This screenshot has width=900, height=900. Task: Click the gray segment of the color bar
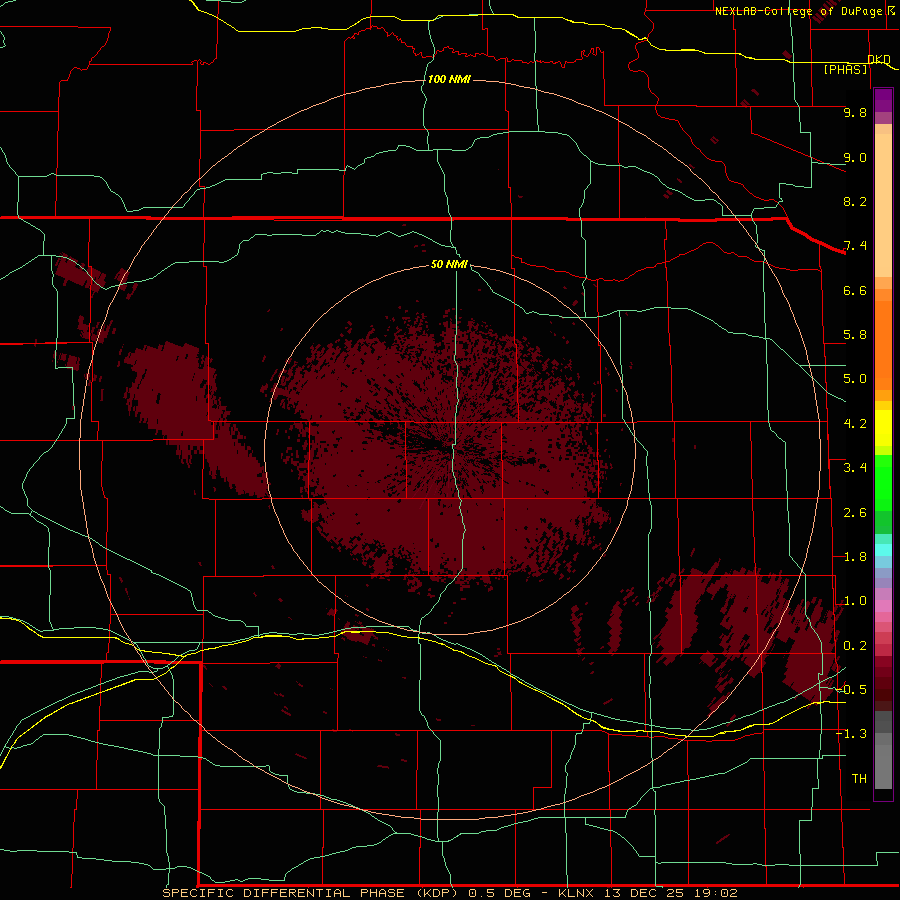coord(883,751)
